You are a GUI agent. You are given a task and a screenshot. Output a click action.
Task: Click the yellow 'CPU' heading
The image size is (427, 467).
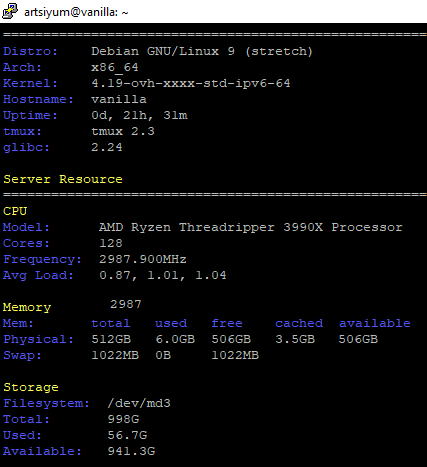pyautogui.click(x=15, y=211)
